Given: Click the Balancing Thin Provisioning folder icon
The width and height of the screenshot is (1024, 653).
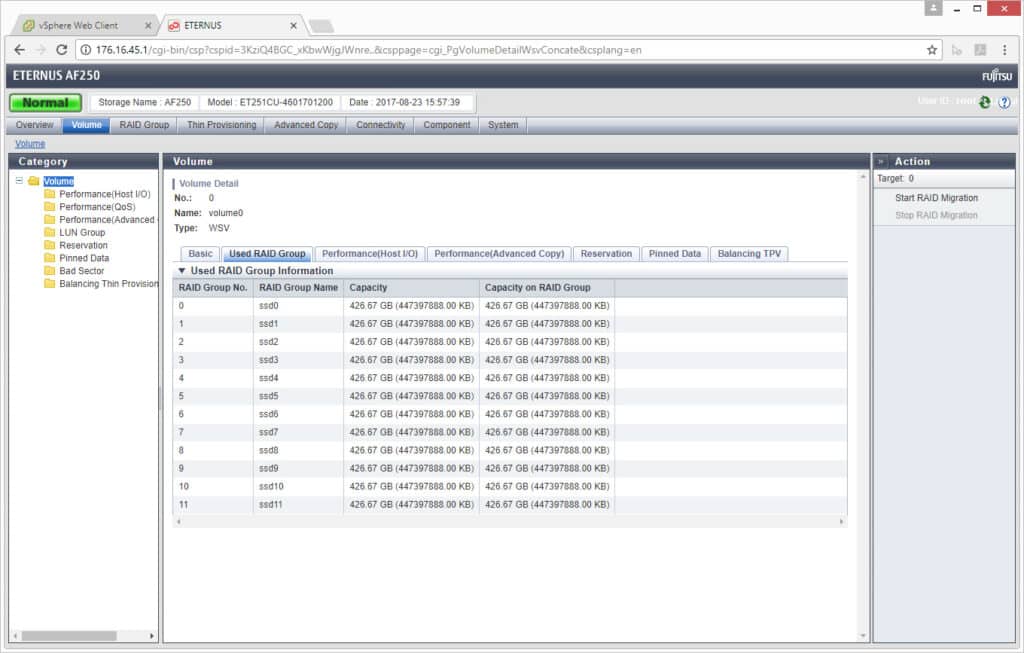Looking at the screenshot, I should (50, 283).
